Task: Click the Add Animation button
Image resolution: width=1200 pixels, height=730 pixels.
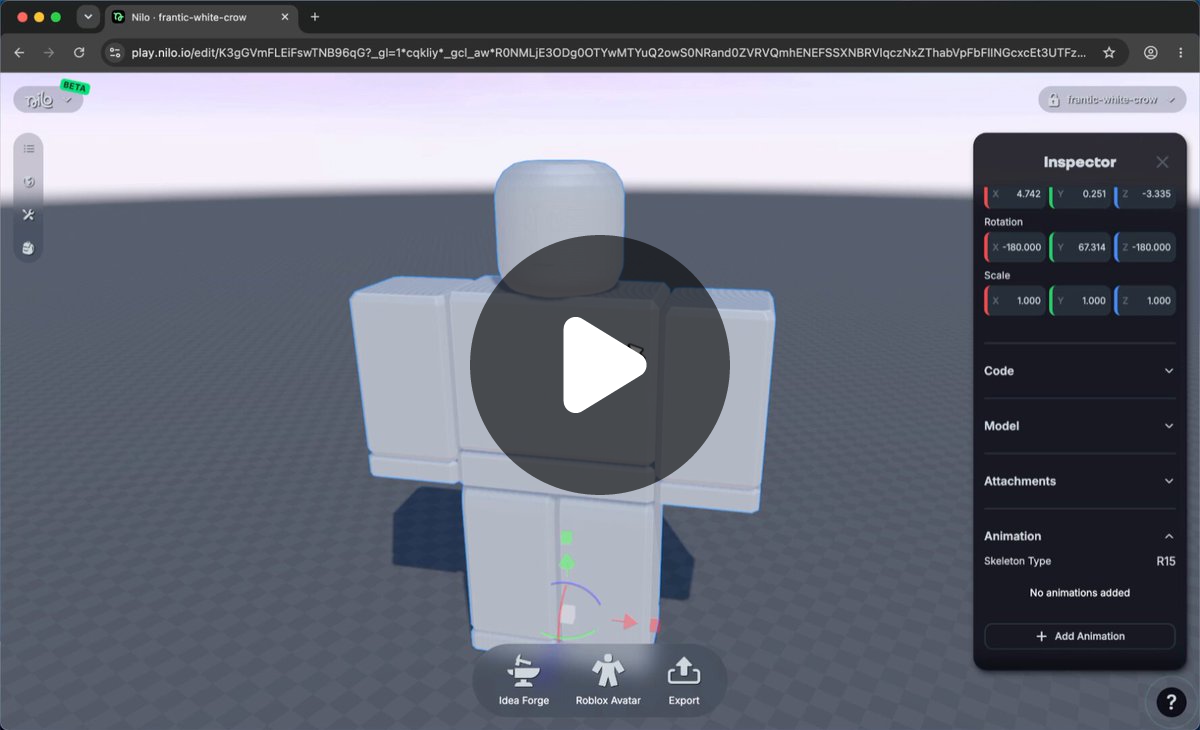Action: 1080,636
